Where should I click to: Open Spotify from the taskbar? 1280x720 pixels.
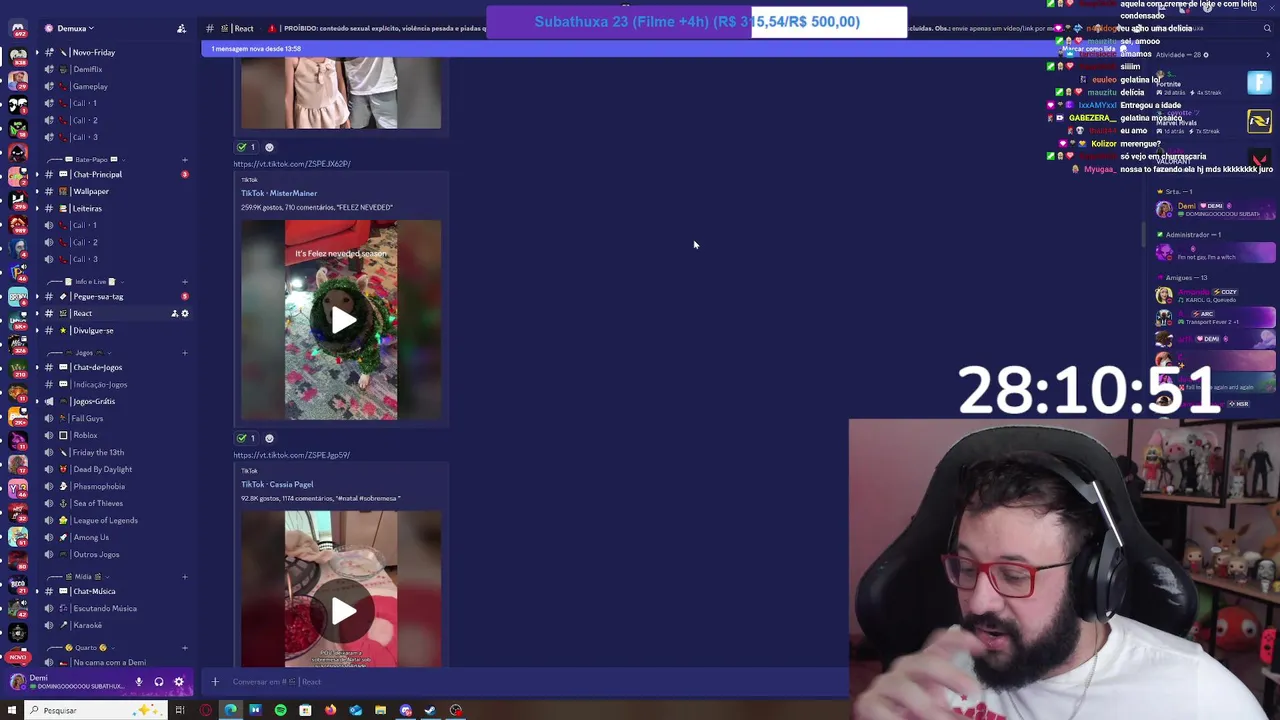click(280, 710)
